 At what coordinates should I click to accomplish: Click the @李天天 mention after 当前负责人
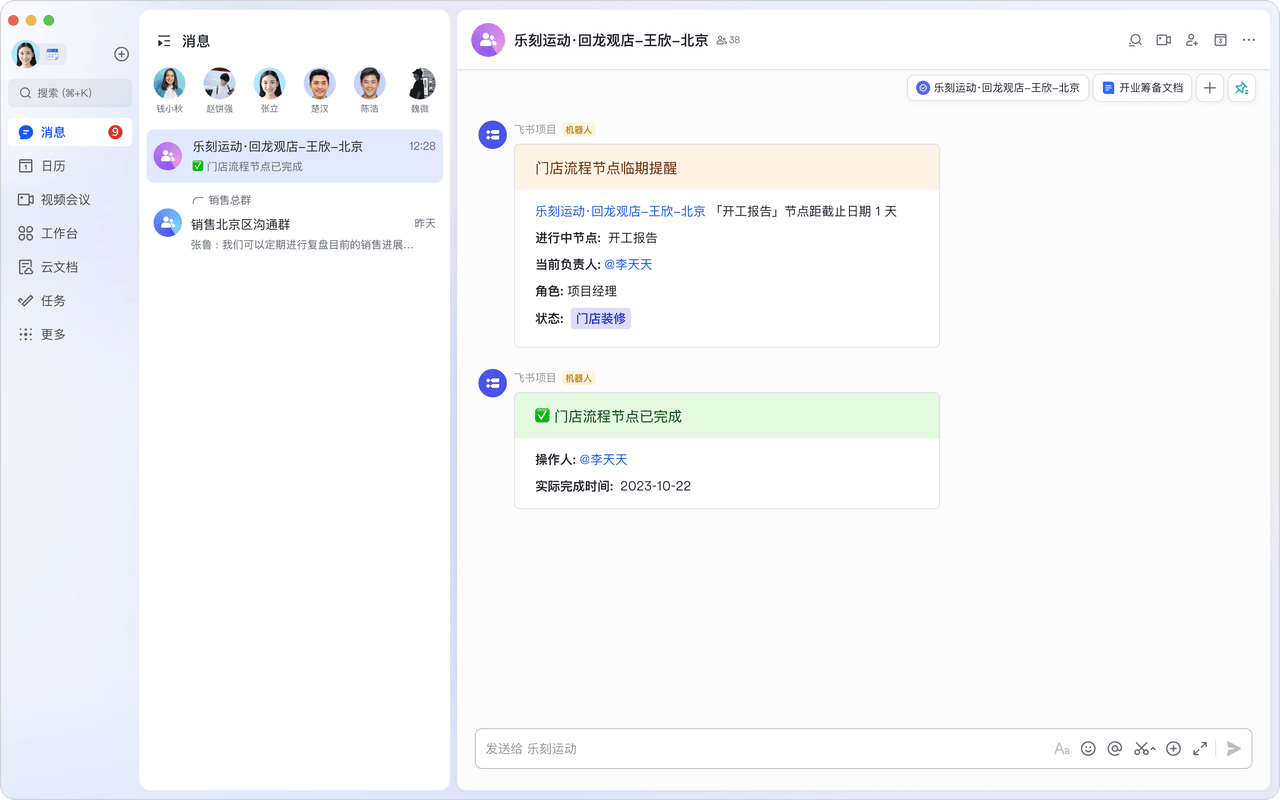[628, 264]
